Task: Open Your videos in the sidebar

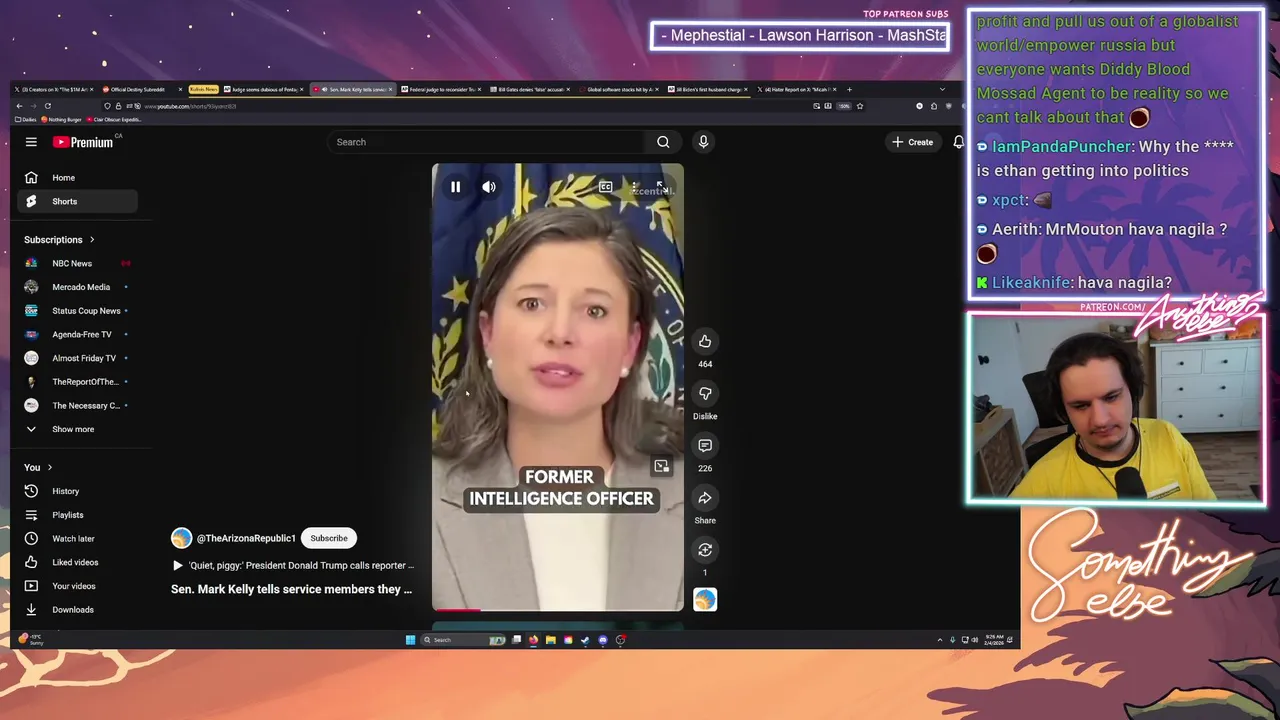Action: pos(76,586)
